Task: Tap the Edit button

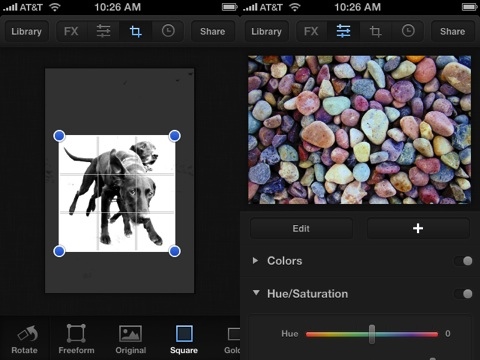Action: coord(301,228)
